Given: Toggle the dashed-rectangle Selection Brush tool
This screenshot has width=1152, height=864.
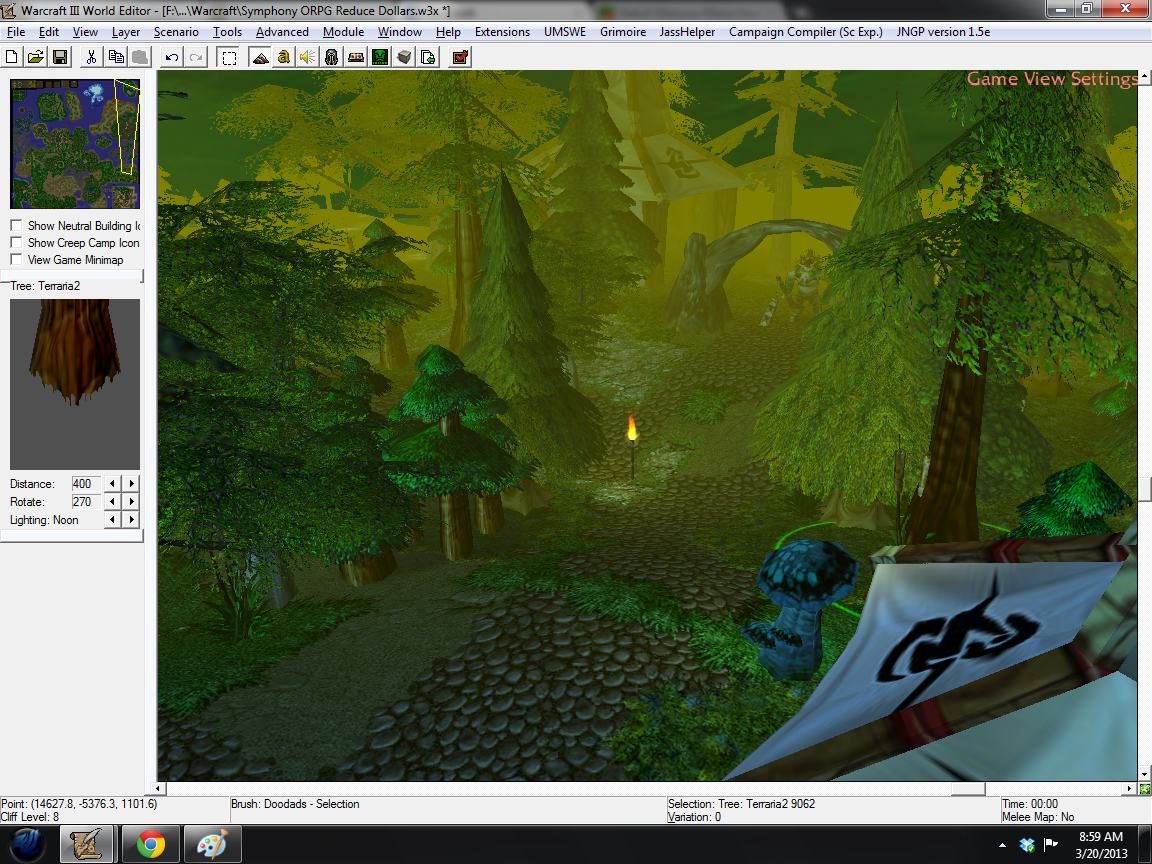Looking at the screenshot, I should pos(229,57).
